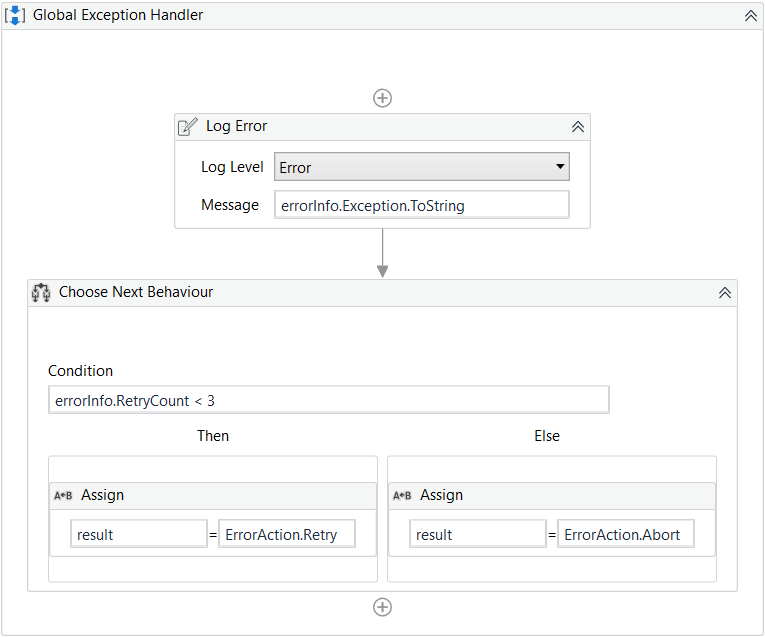Image resolution: width=765 pixels, height=637 pixels.
Task: Click the Global Exception Handler sequence icon
Action: coord(16,16)
